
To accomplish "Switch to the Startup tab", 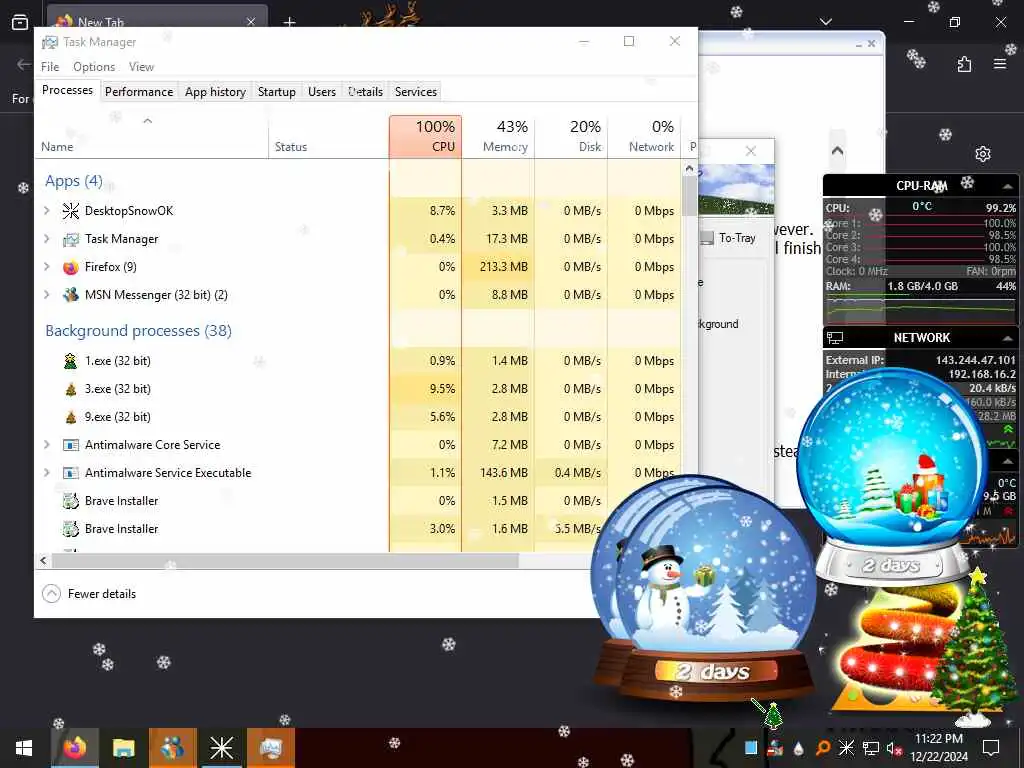I will click(277, 92).
